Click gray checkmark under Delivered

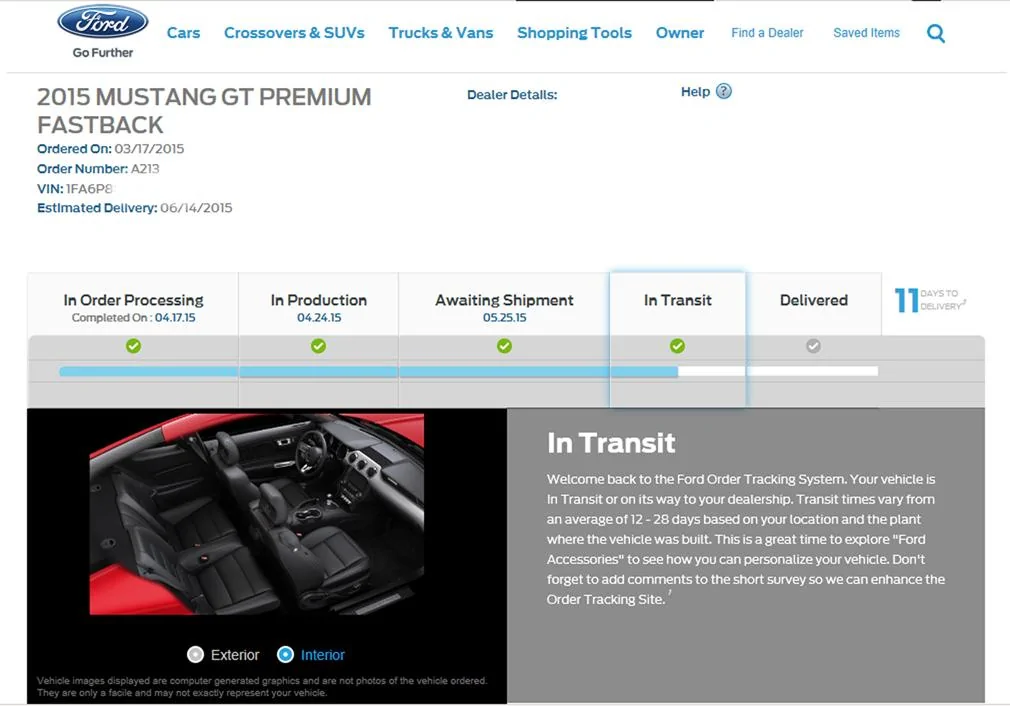(814, 346)
